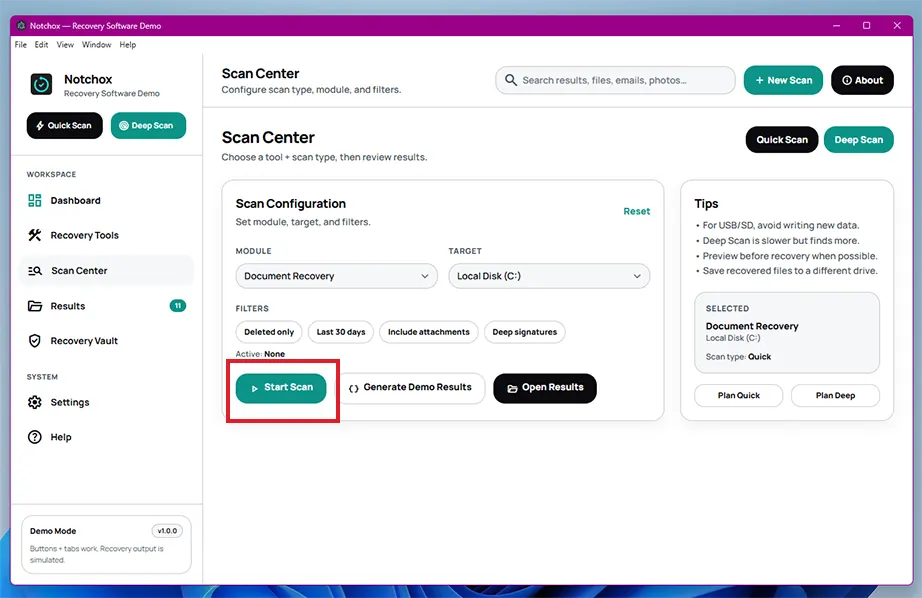This screenshot has height=598, width=922.
Task: Open Help from the sidebar
Action: (106, 437)
